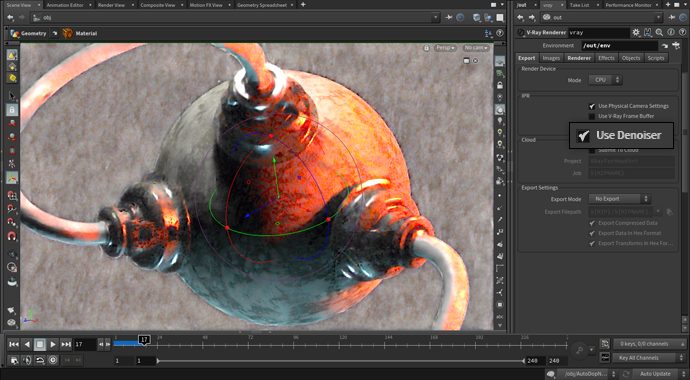Choose the object select tool in left toolbar

(12, 55)
